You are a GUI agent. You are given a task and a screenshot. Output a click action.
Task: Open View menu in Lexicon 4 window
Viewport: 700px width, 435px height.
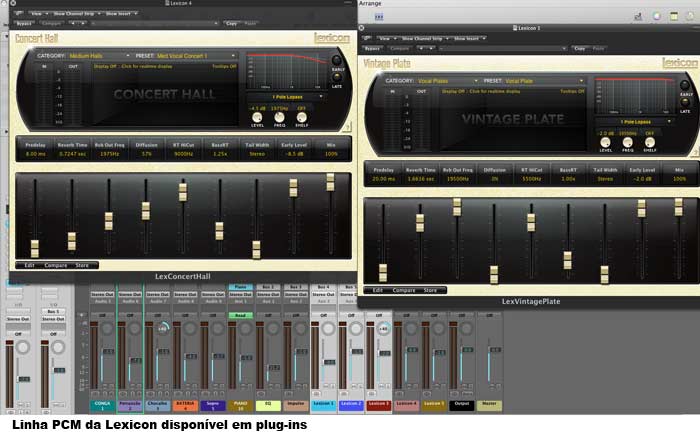(x=38, y=13)
